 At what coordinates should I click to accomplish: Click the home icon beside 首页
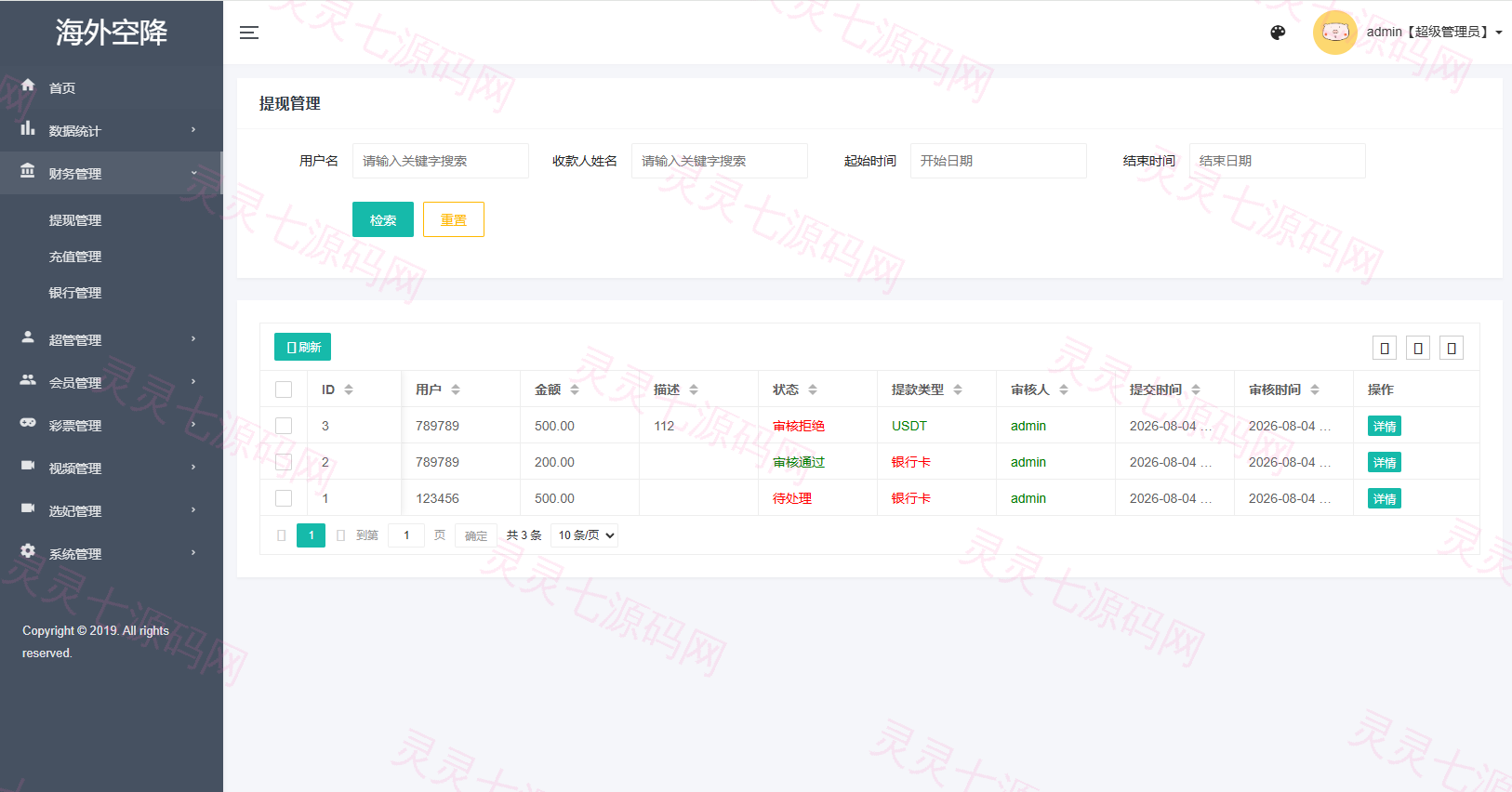point(28,86)
